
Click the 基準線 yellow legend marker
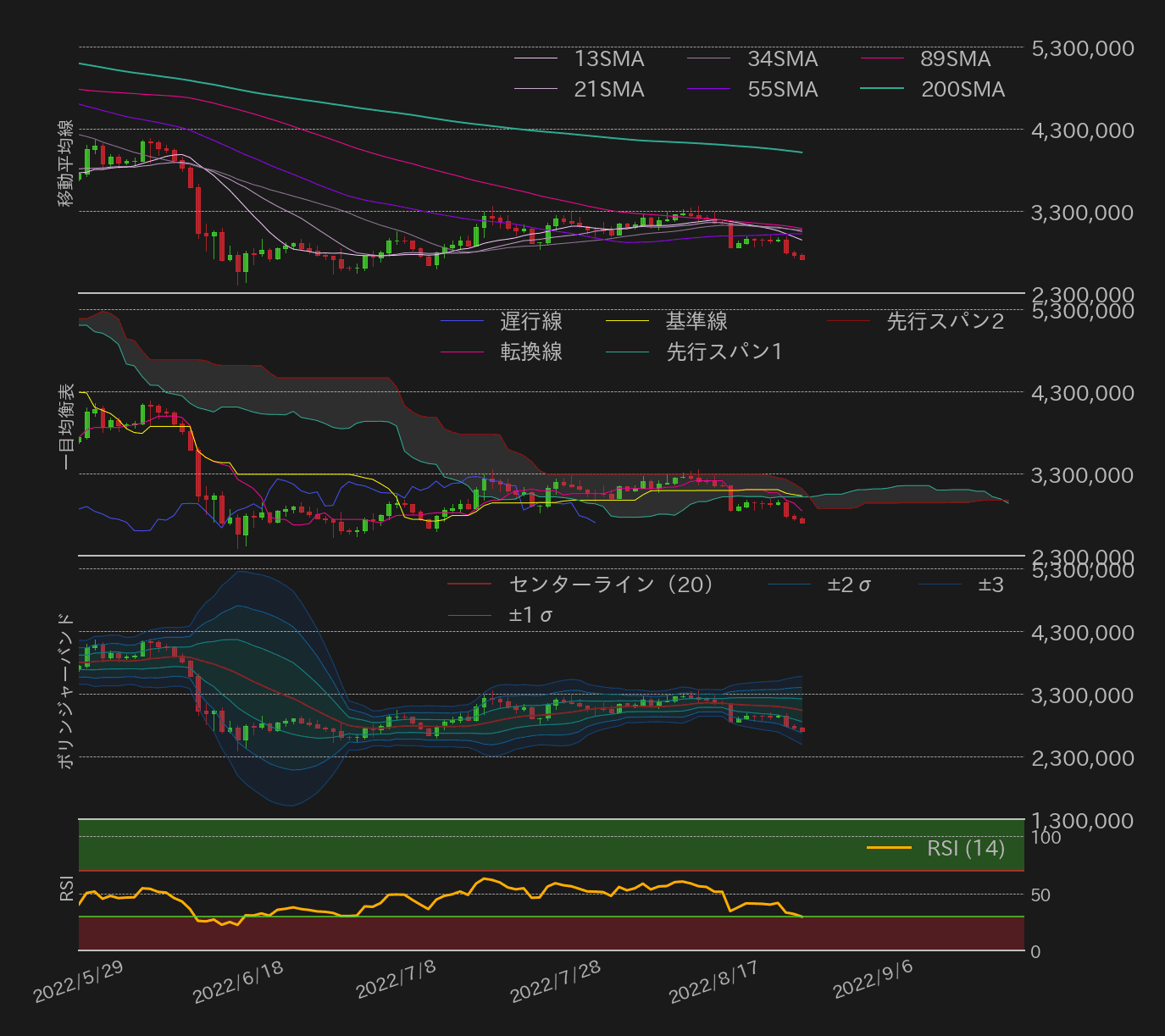pos(627,322)
